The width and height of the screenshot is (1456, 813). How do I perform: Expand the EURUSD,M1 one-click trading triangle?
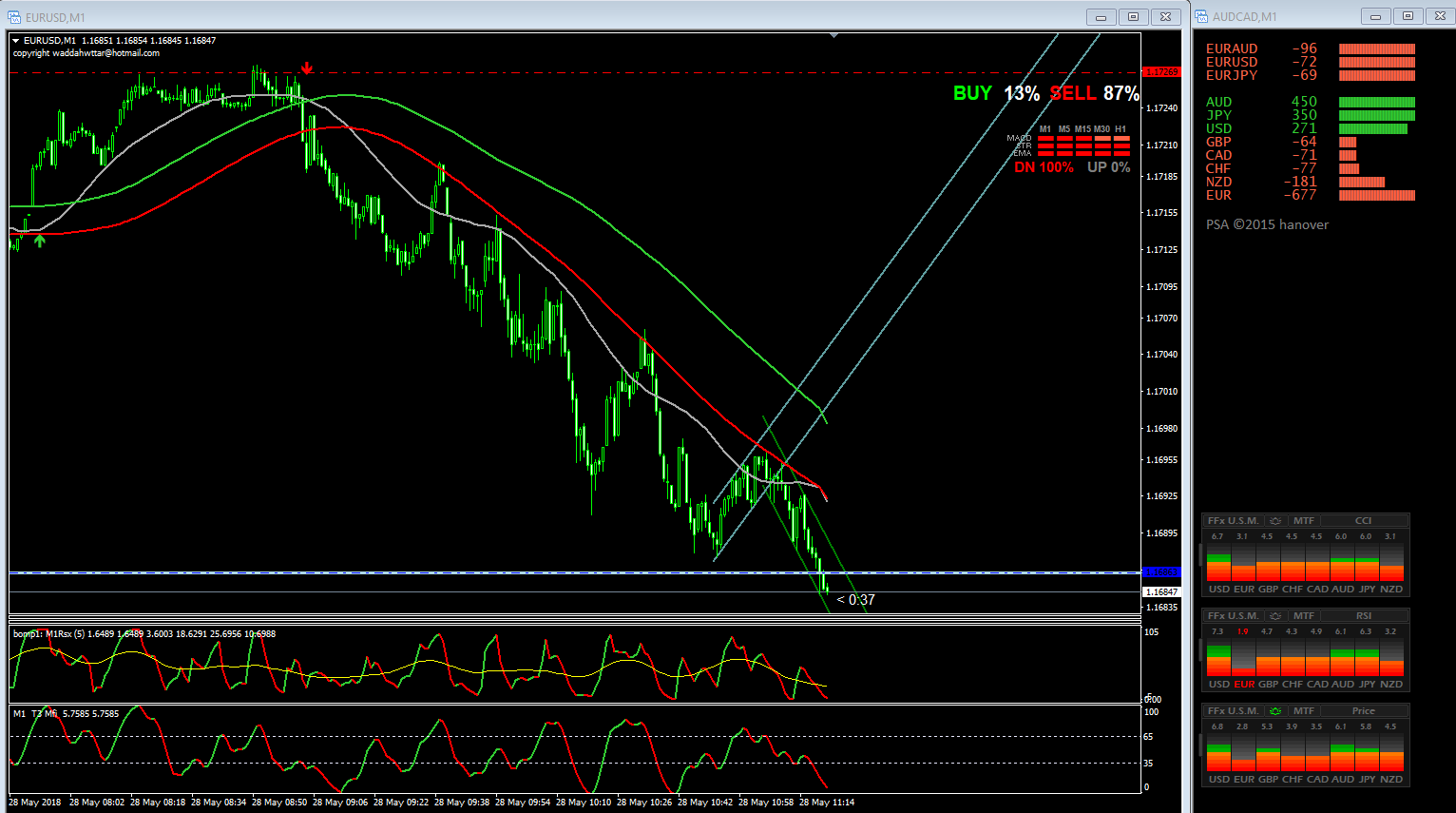click(16, 41)
